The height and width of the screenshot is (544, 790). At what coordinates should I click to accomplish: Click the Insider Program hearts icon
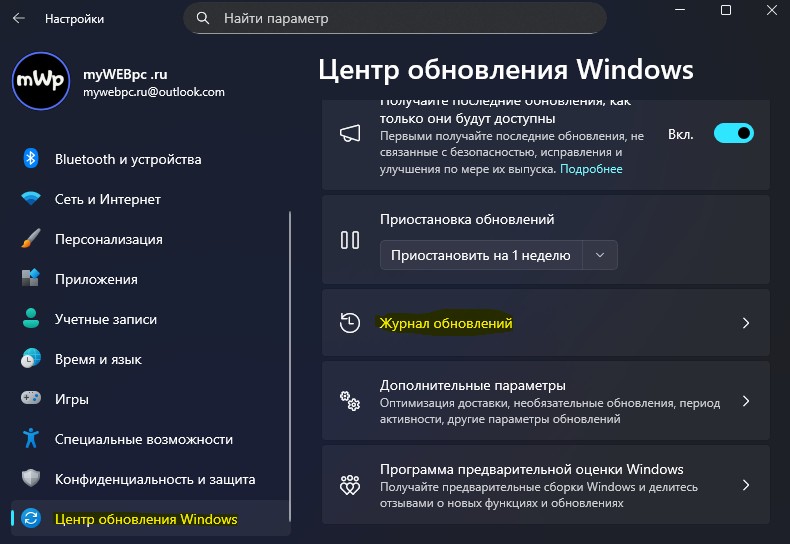[x=350, y=485]
